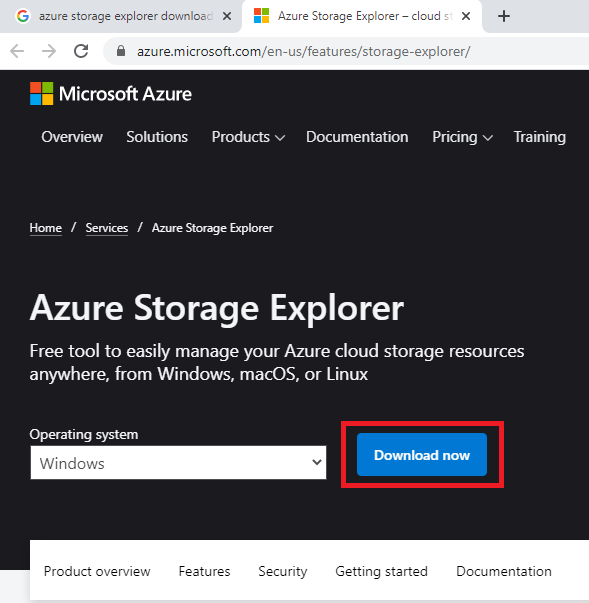
Task: Open the Training nav item
Action: click(540, 137)
